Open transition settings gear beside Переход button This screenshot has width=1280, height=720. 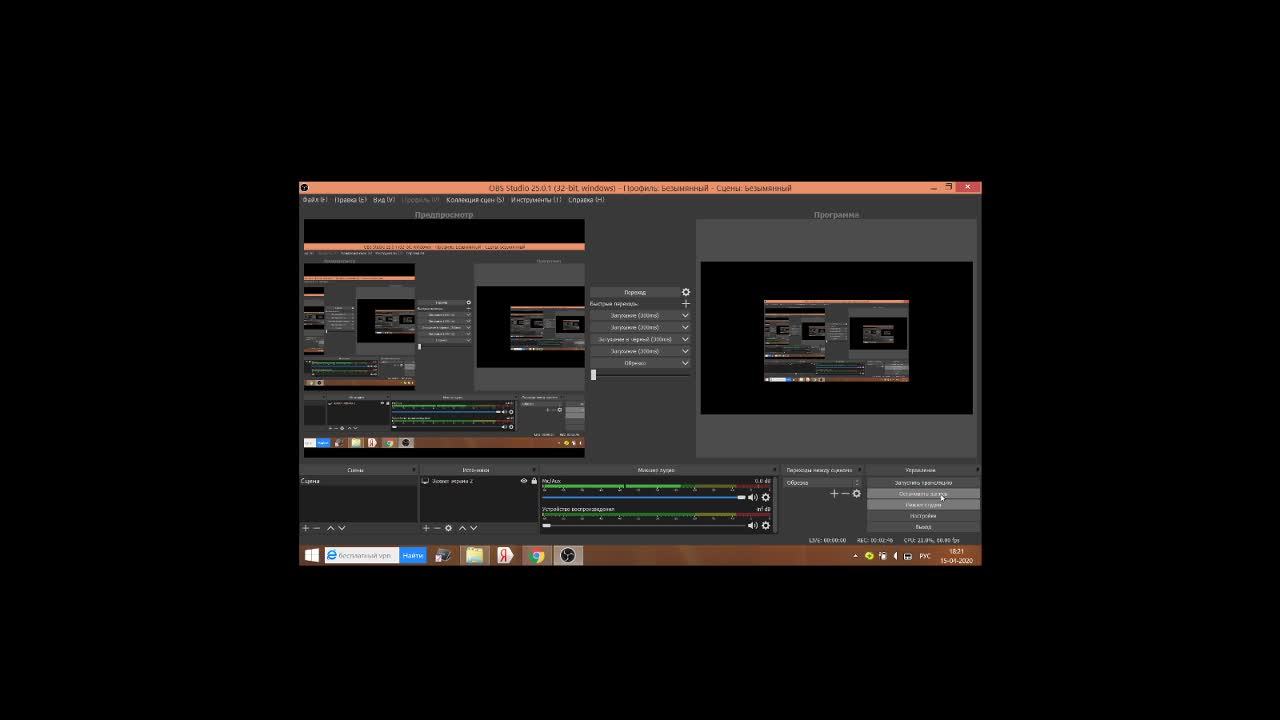[686, 292]
